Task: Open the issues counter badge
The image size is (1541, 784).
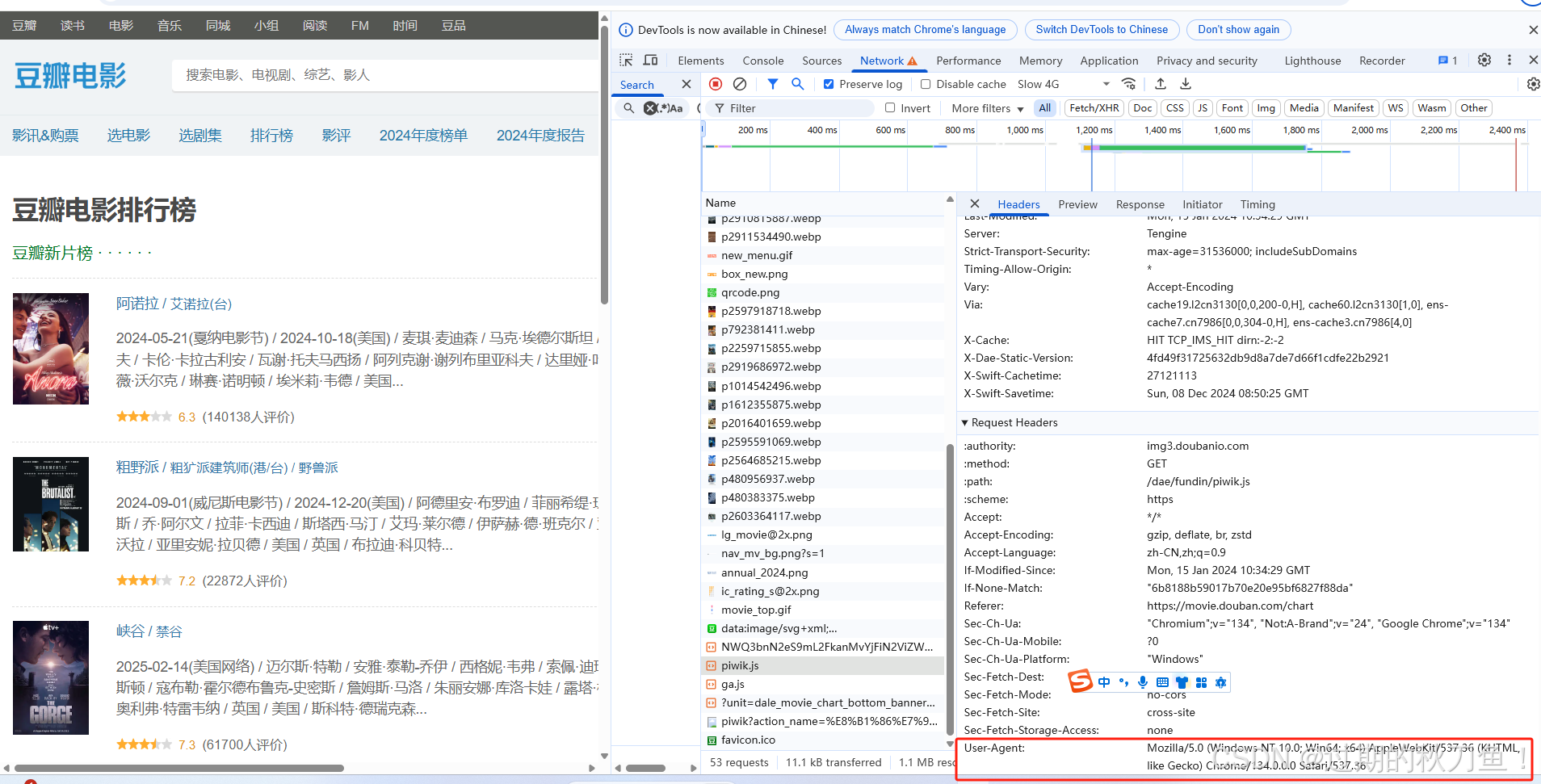Action: coord(1447,61)
